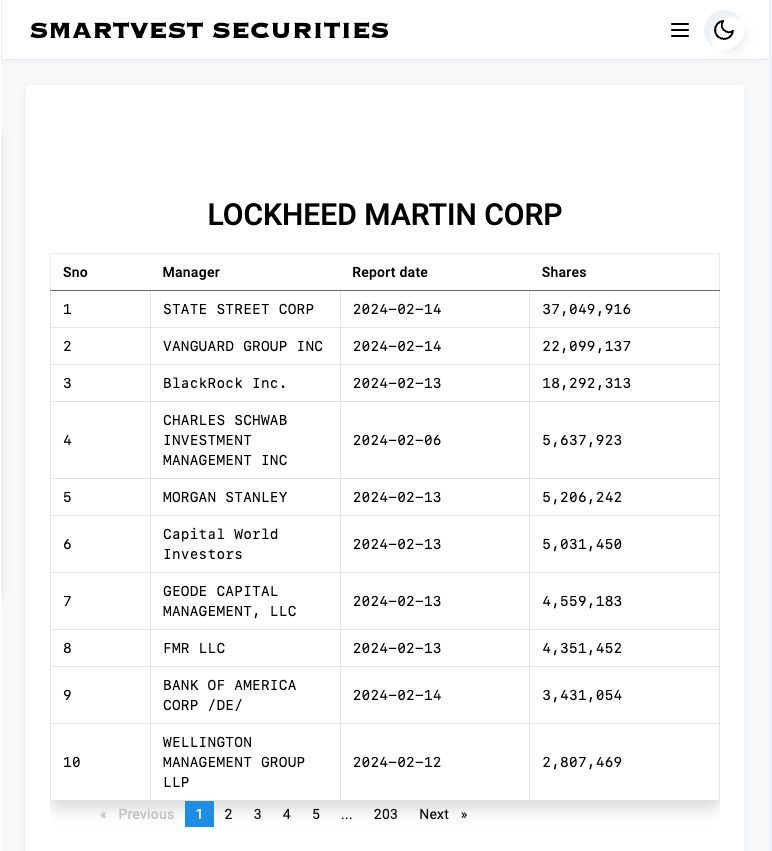Click the Previous page link
The image size is (772, 851).
pyautogui.click(x=138, y=814)
